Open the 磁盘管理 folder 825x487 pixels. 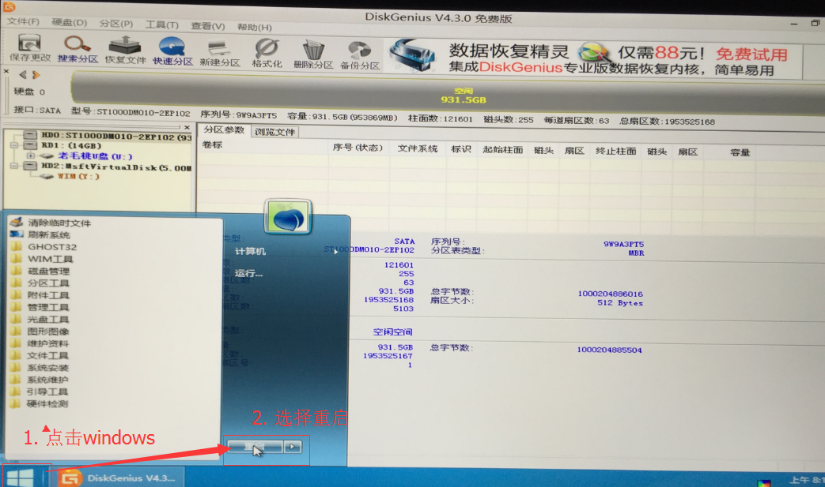click(x=41, y=271)
